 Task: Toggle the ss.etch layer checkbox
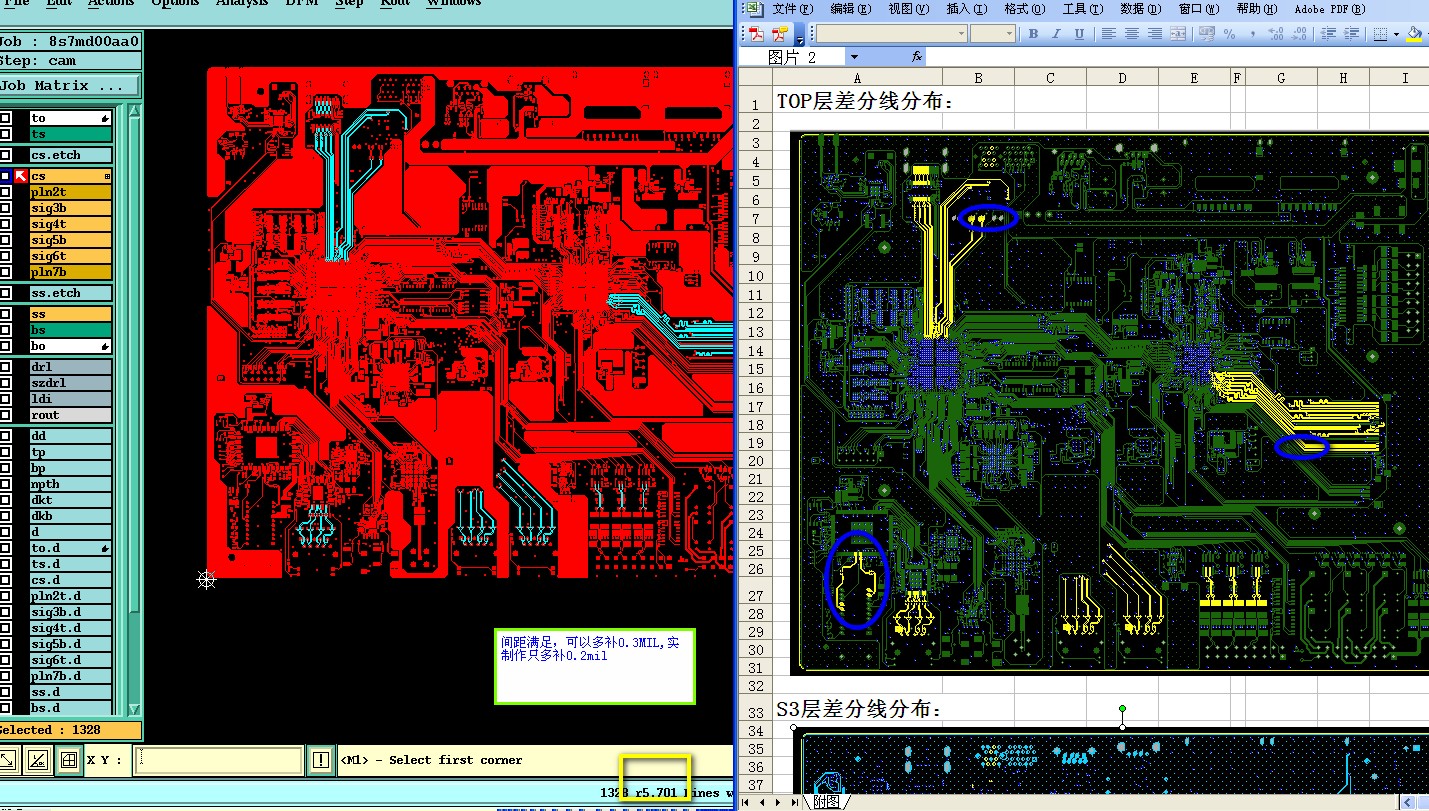(x=6, y=293)
